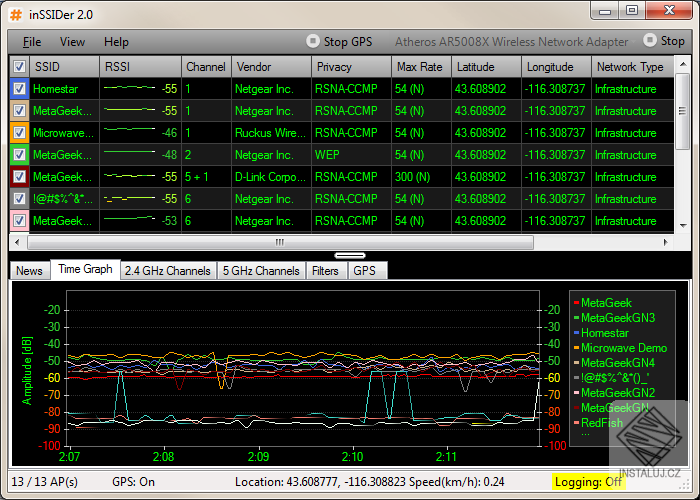Image resolution: width=700 pixels, height=500 pixels.
Task: Open the View menu
Action: point(72,42)
